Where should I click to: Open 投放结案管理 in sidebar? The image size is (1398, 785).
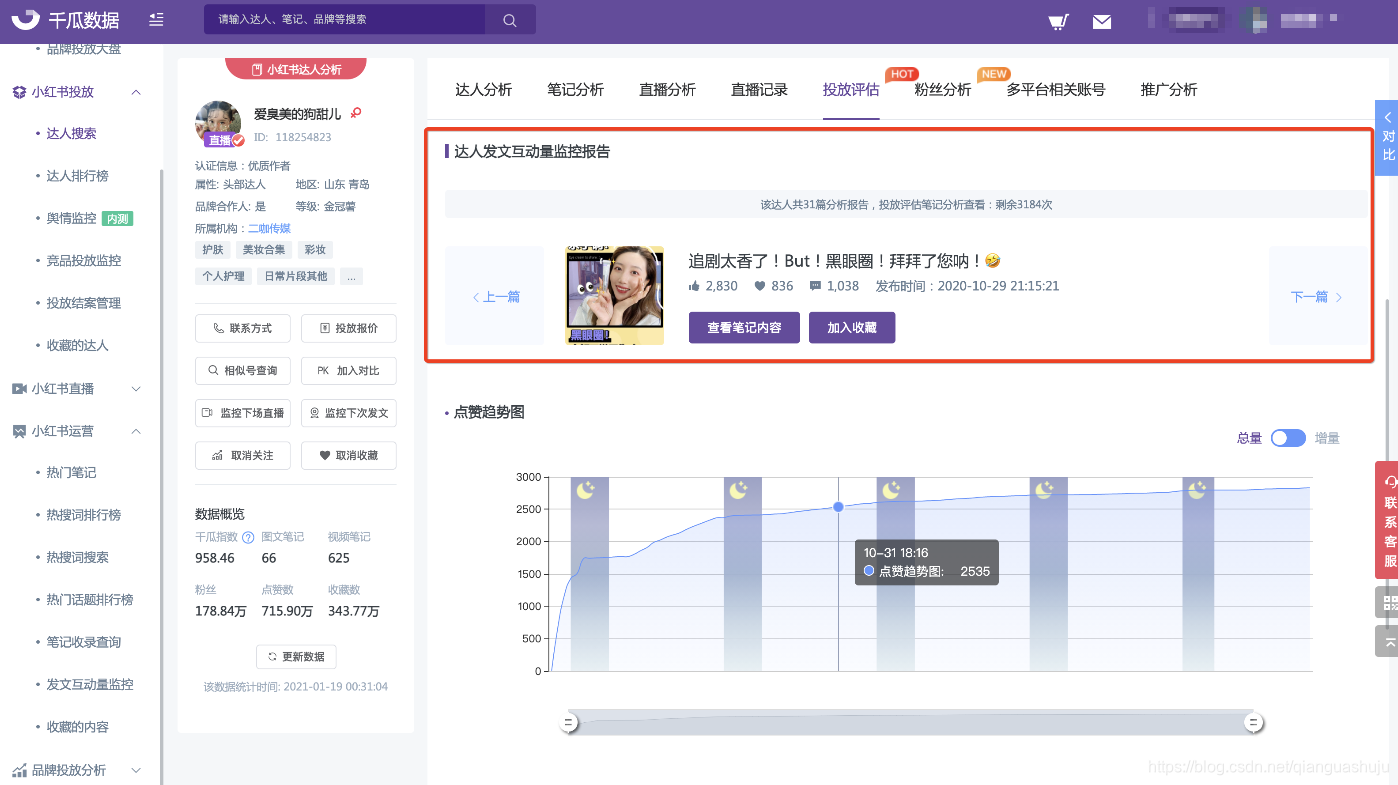coord(83,303)
